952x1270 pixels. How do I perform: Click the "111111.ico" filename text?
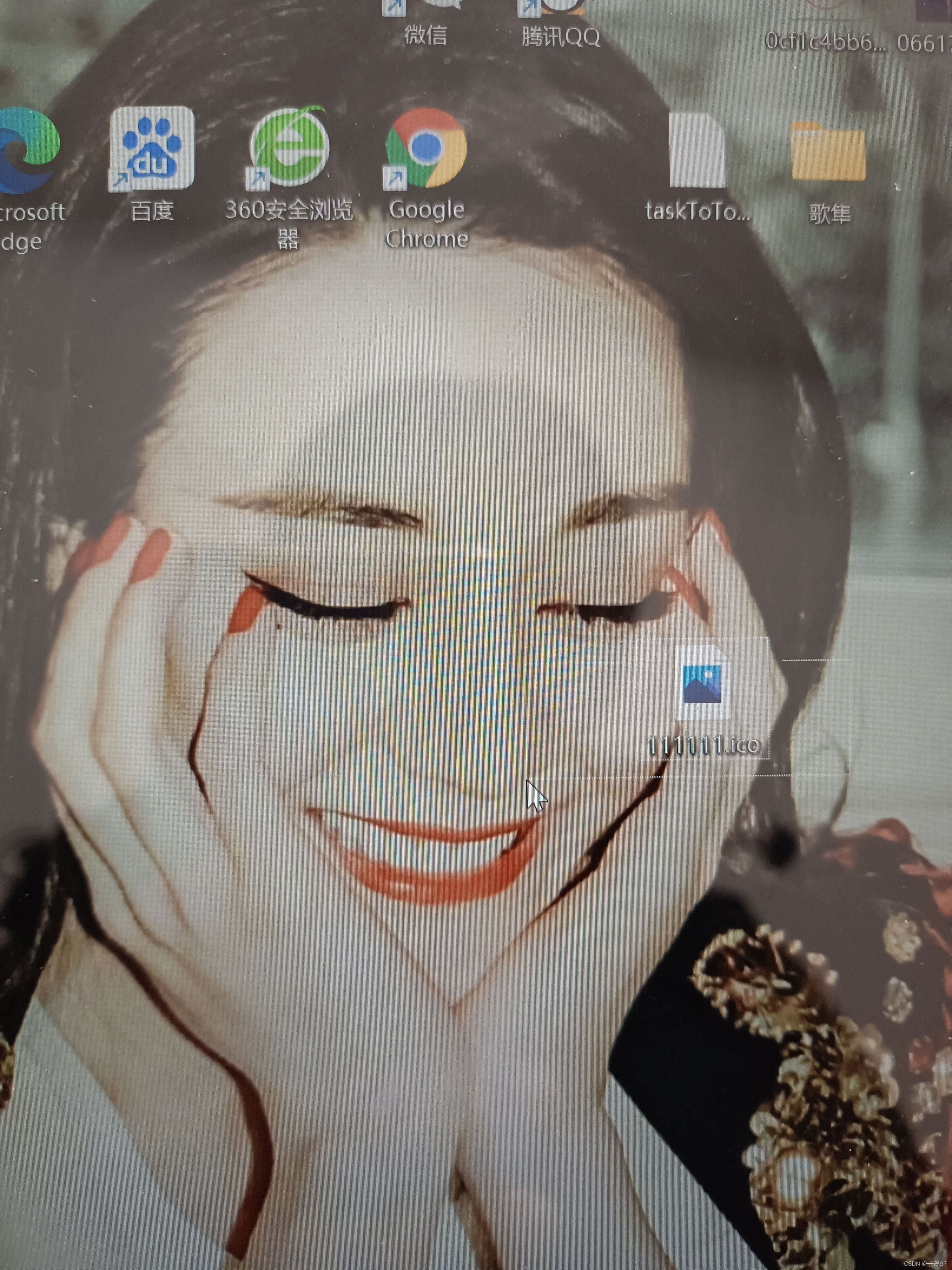tap(703, 745)
